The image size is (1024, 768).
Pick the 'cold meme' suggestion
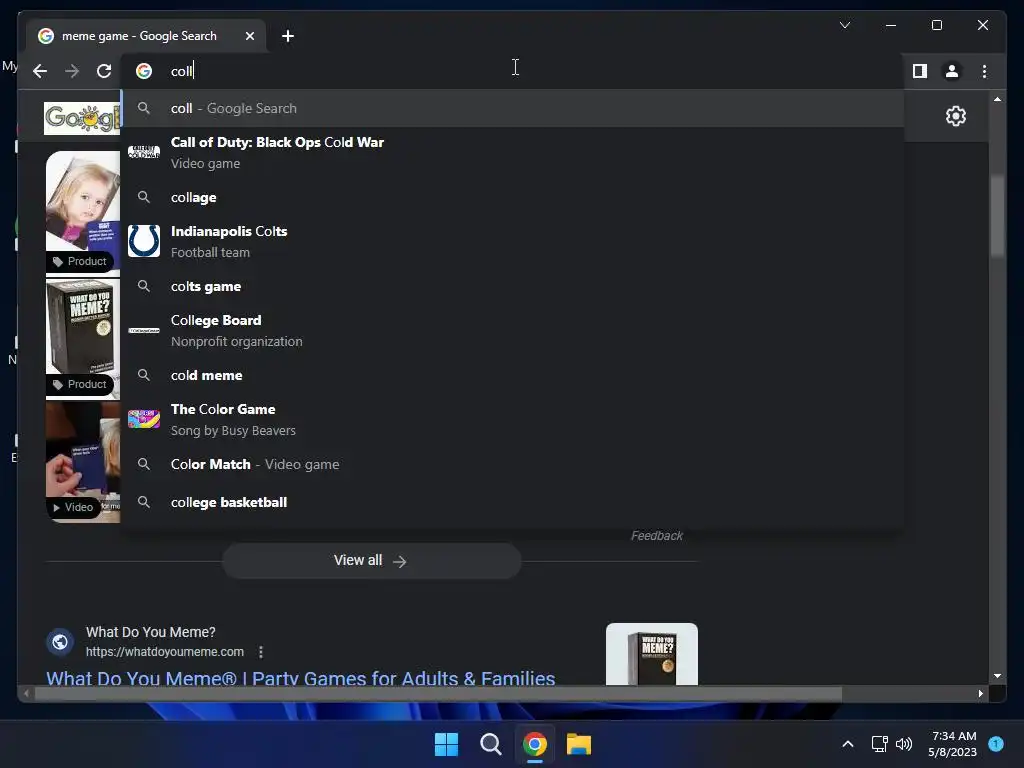coord(513,375)
